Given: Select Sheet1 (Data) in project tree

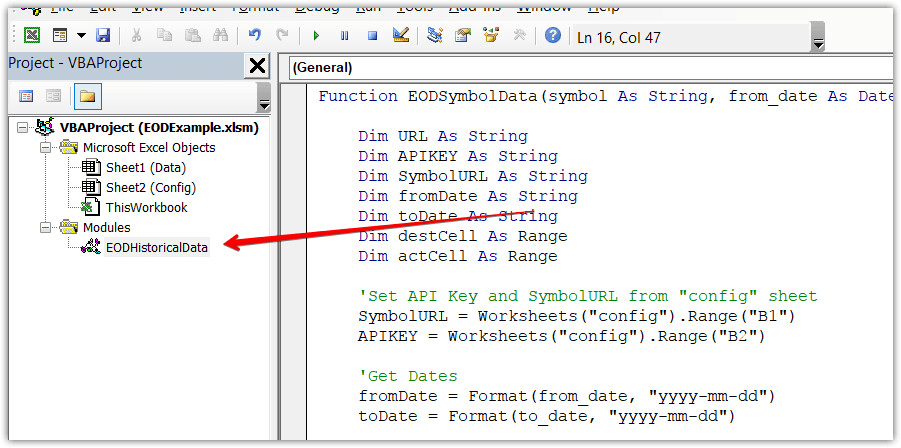Looking at the screenshot, I should coord(146,168).
